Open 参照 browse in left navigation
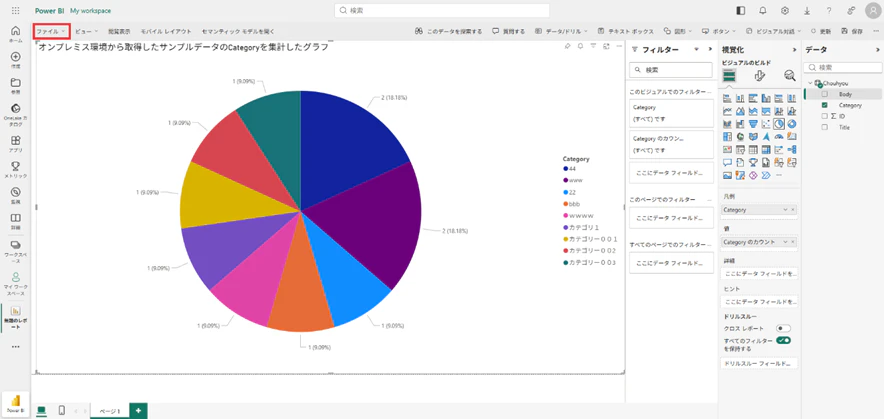The width and height of the screenshot is (884, 419). tap(15, 86)
